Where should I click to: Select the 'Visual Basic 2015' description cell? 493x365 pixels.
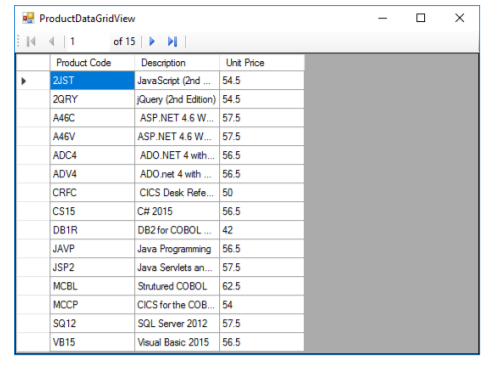click(x=177, y=342)
